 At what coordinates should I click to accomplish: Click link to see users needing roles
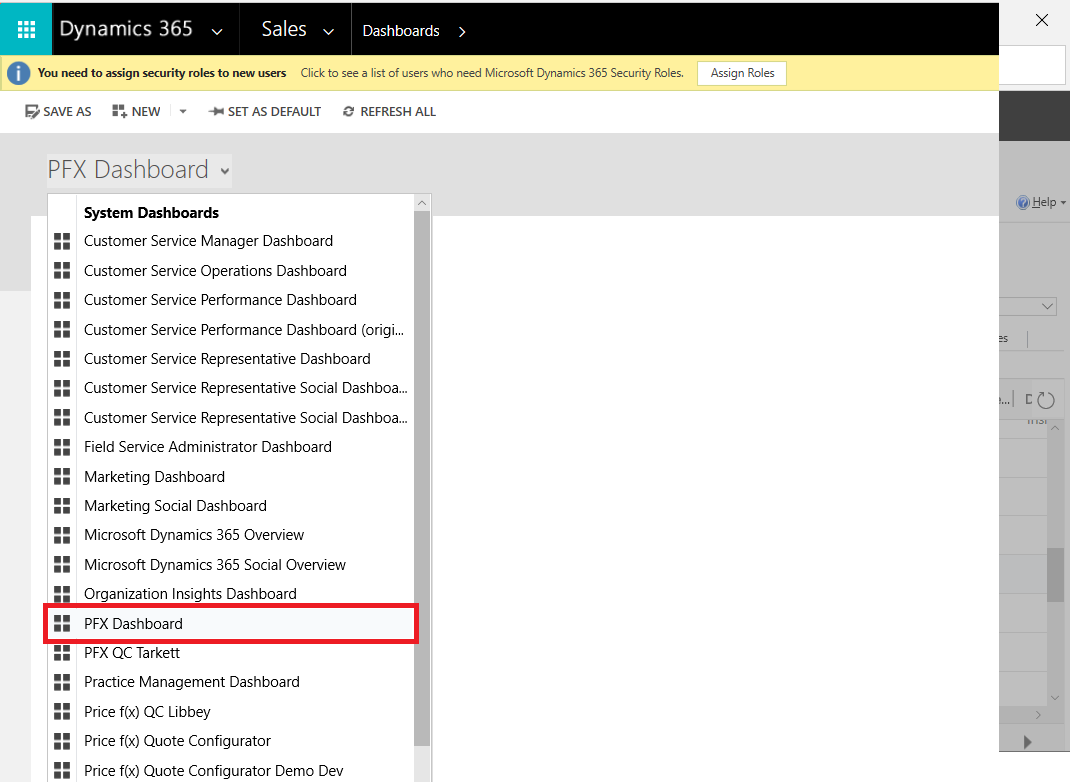tap(492, 73)
